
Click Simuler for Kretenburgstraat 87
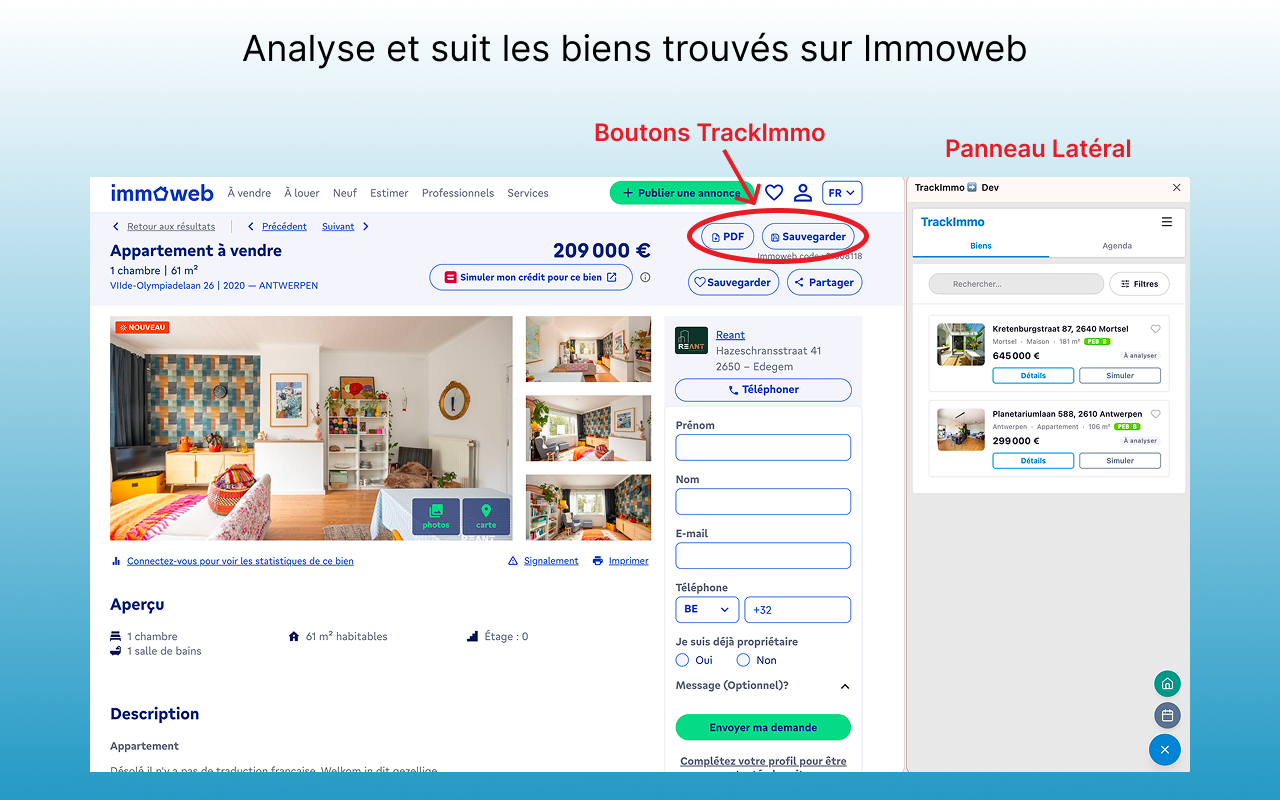click(1120, 376)
